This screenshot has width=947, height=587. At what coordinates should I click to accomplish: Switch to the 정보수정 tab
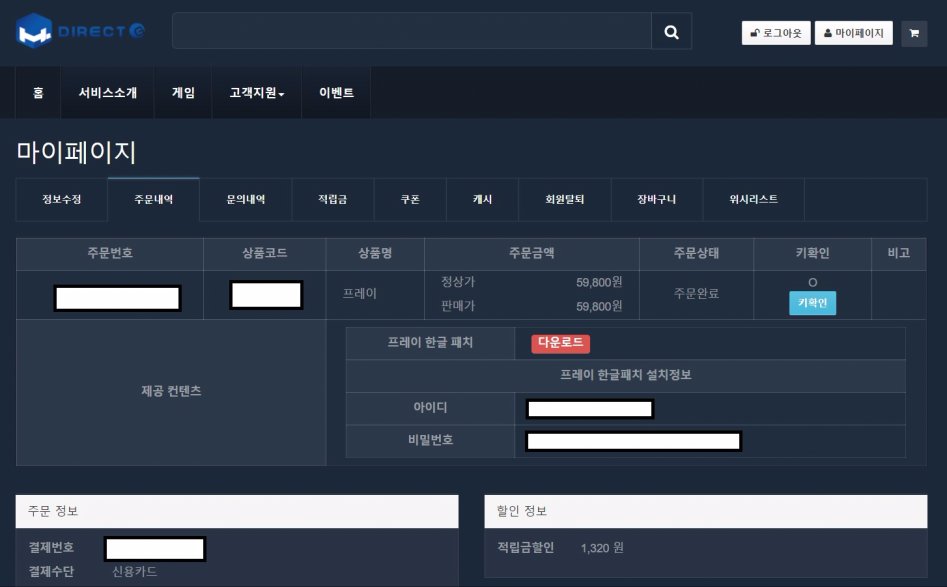coord(60,199)
